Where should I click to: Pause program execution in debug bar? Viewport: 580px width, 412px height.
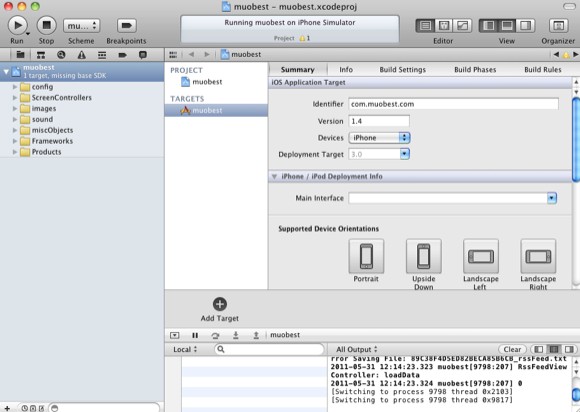pyautogui.click(x=195, y=335)
